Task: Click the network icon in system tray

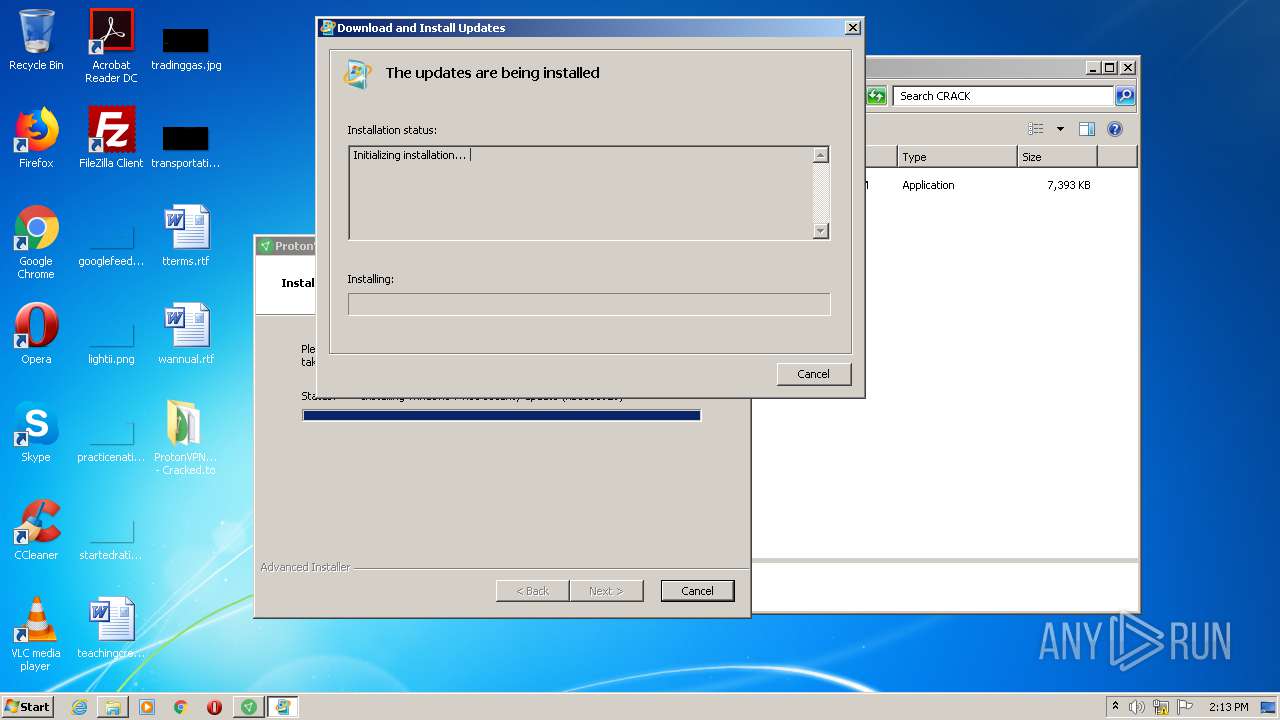Action: 1161,707
